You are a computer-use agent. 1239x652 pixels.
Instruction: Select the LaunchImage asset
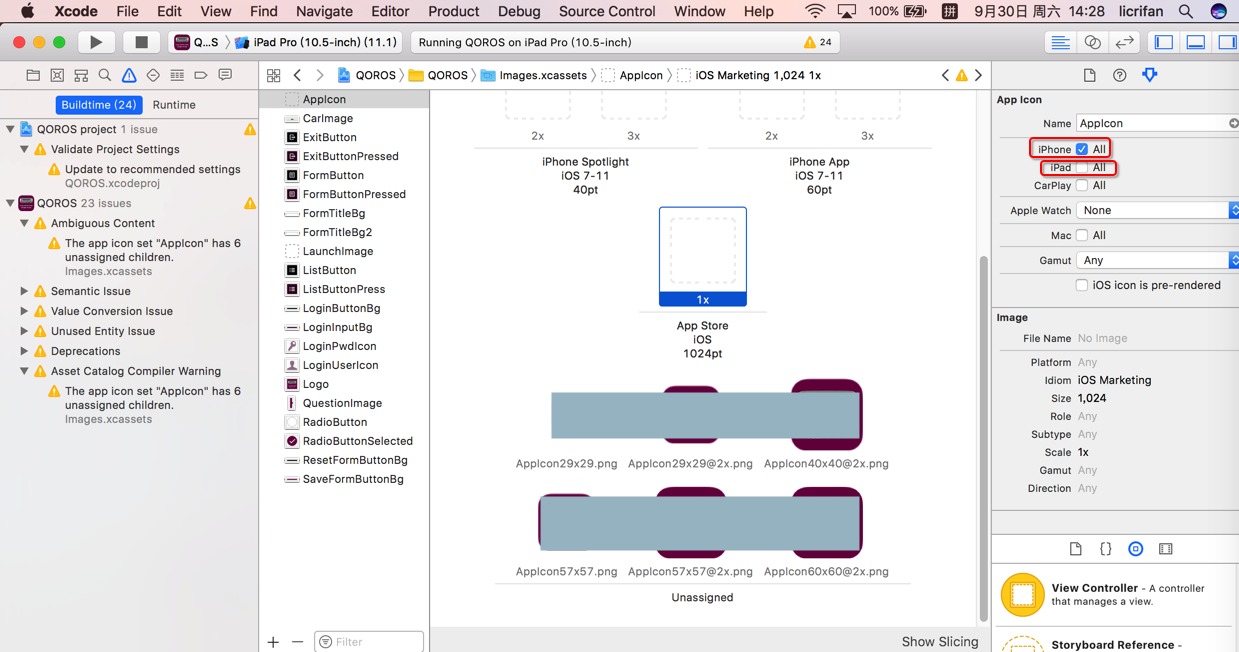338,251
